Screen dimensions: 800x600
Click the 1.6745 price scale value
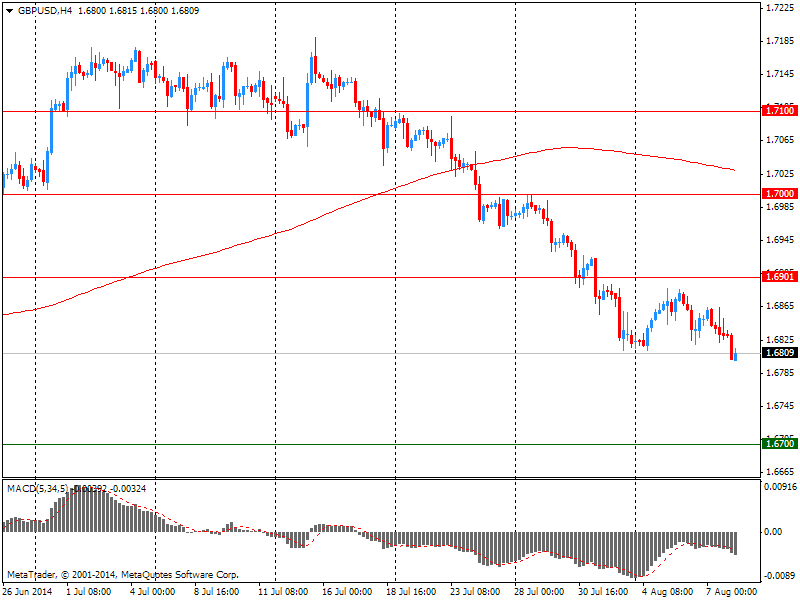pyautogui.click(x=780, y=406)
